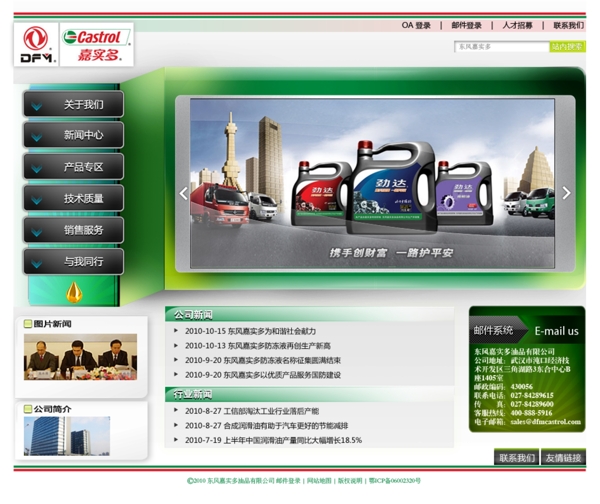Expand the 与我同行 chevron arrow
Viewport: 600px width, 504px height.
(37, 263)
